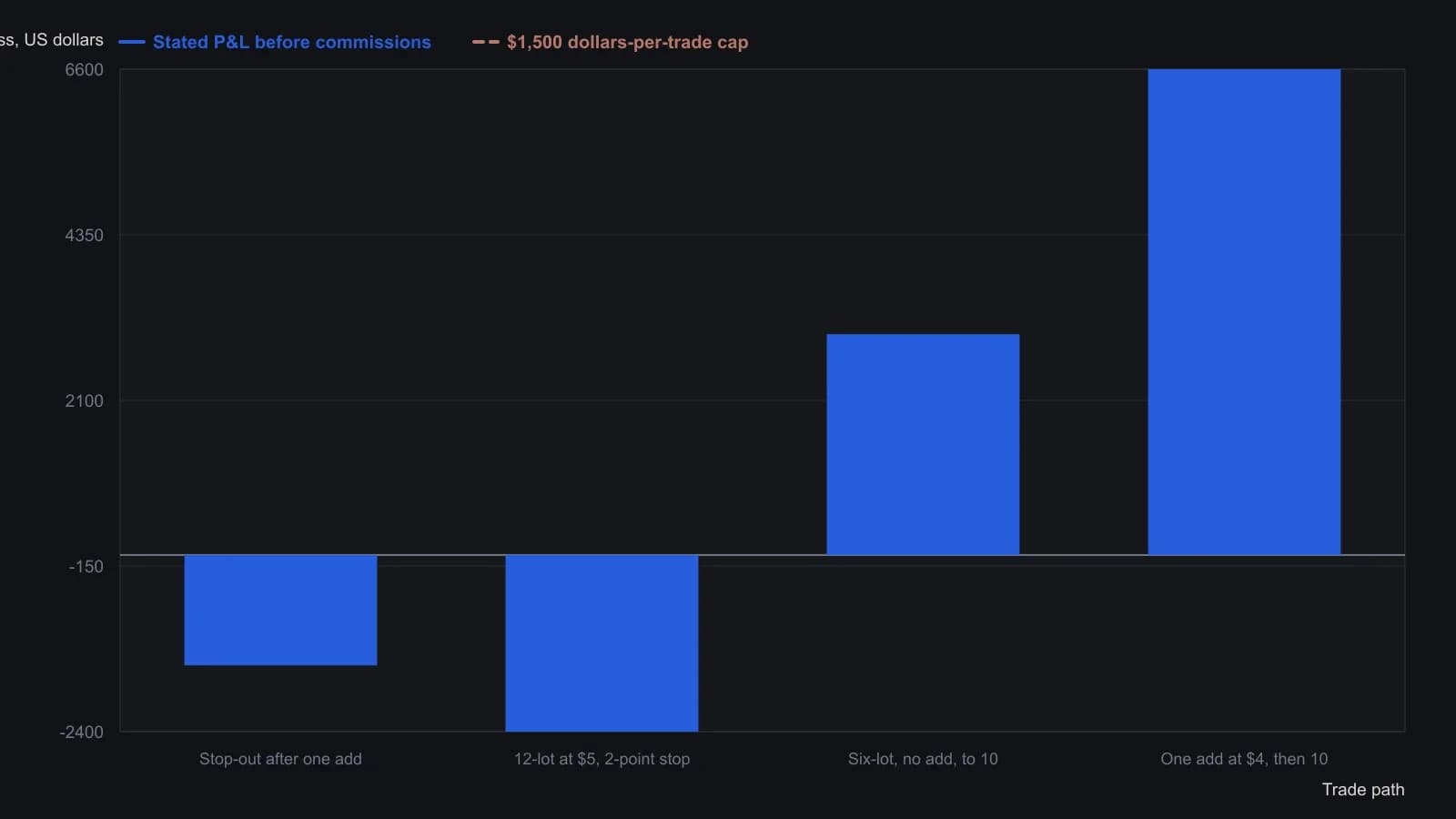Select the 'Stop-out after one add' bar
This screenshot has width=1456, height=819.
pyautogui.click(x=280, y=610)
